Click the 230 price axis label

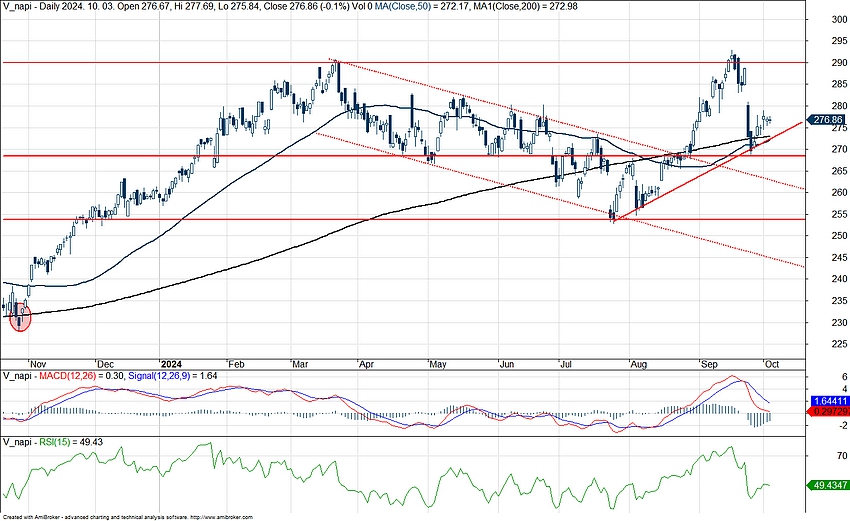click(839, 323)
